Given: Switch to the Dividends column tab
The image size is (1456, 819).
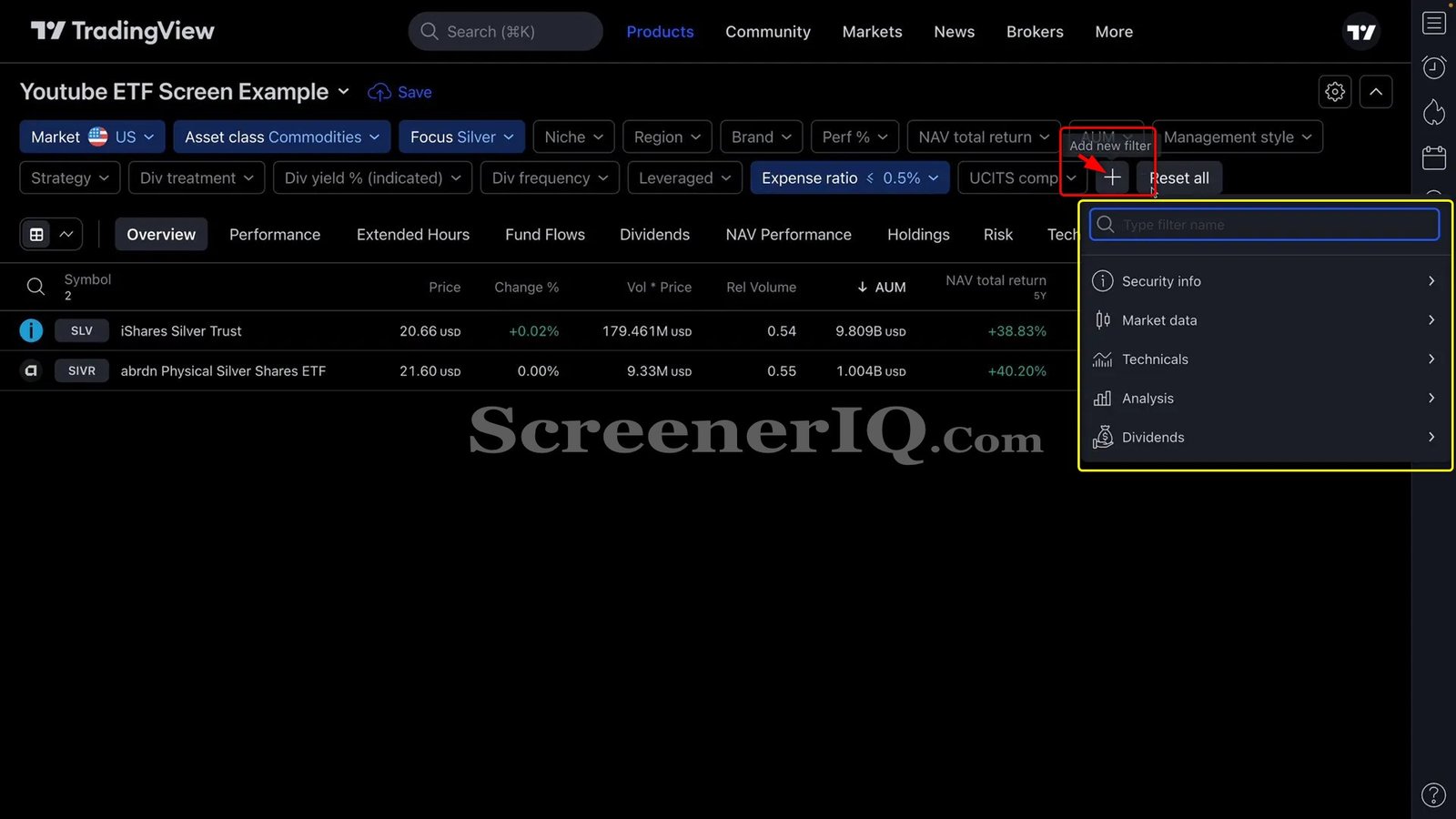Looking at the screenshot, I should (x=654, y=234).
